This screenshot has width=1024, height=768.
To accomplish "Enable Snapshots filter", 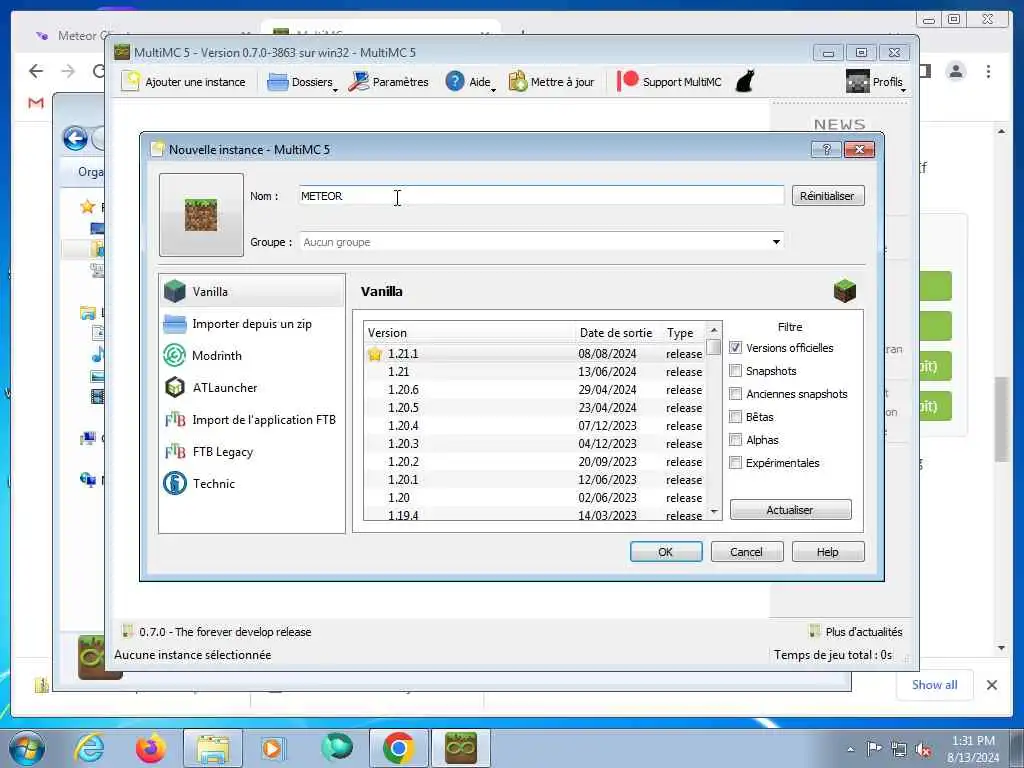I will pyautogui.click(x=735, y=370).
